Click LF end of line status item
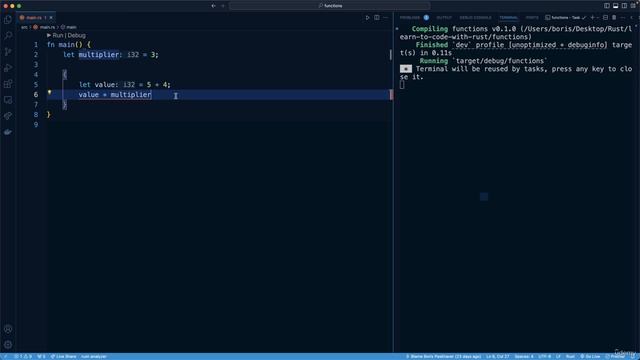This screenshot has width=640, height=360. coord(558,356)
